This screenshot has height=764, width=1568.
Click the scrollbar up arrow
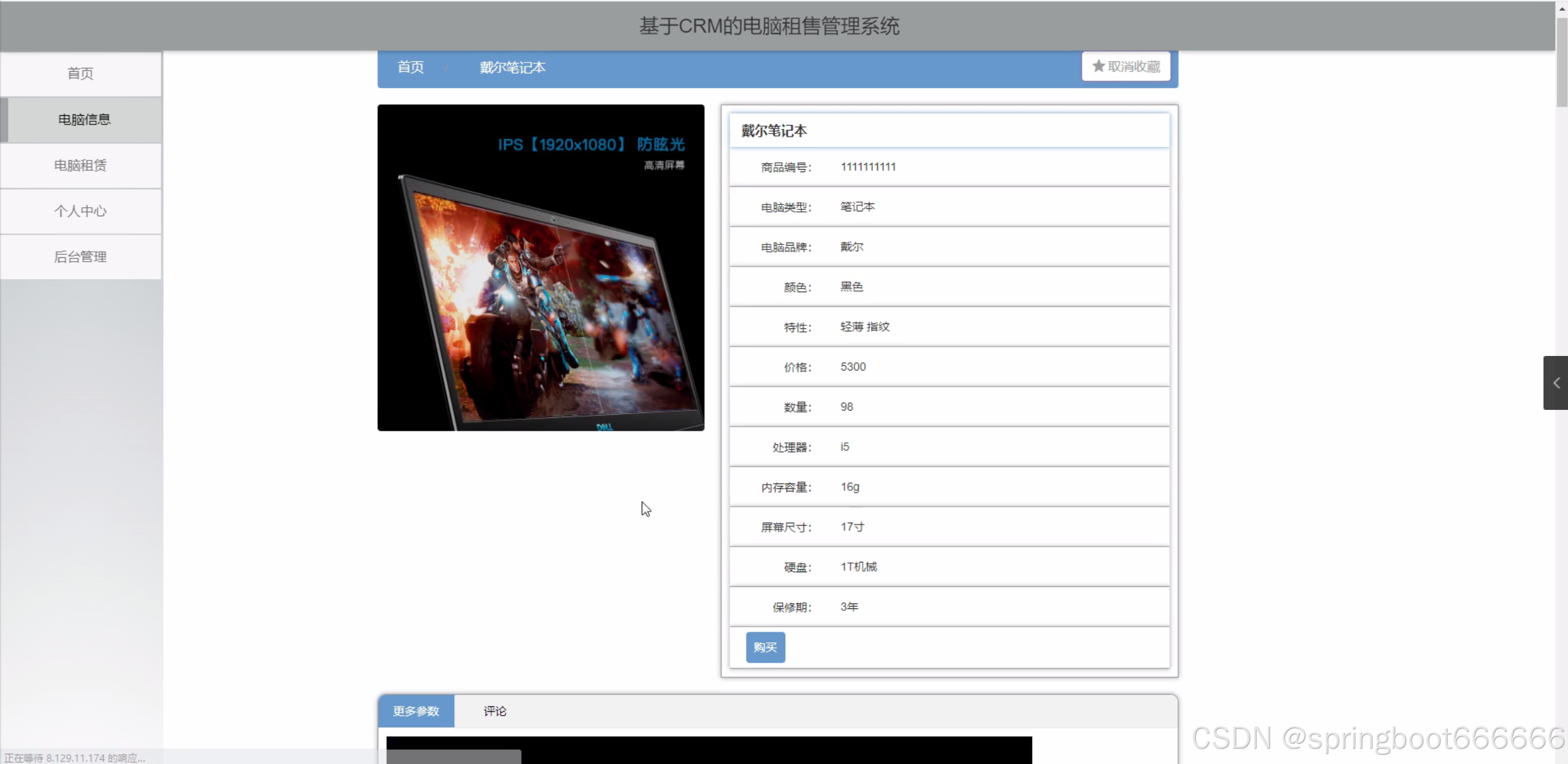click(x=1561, y=9)
